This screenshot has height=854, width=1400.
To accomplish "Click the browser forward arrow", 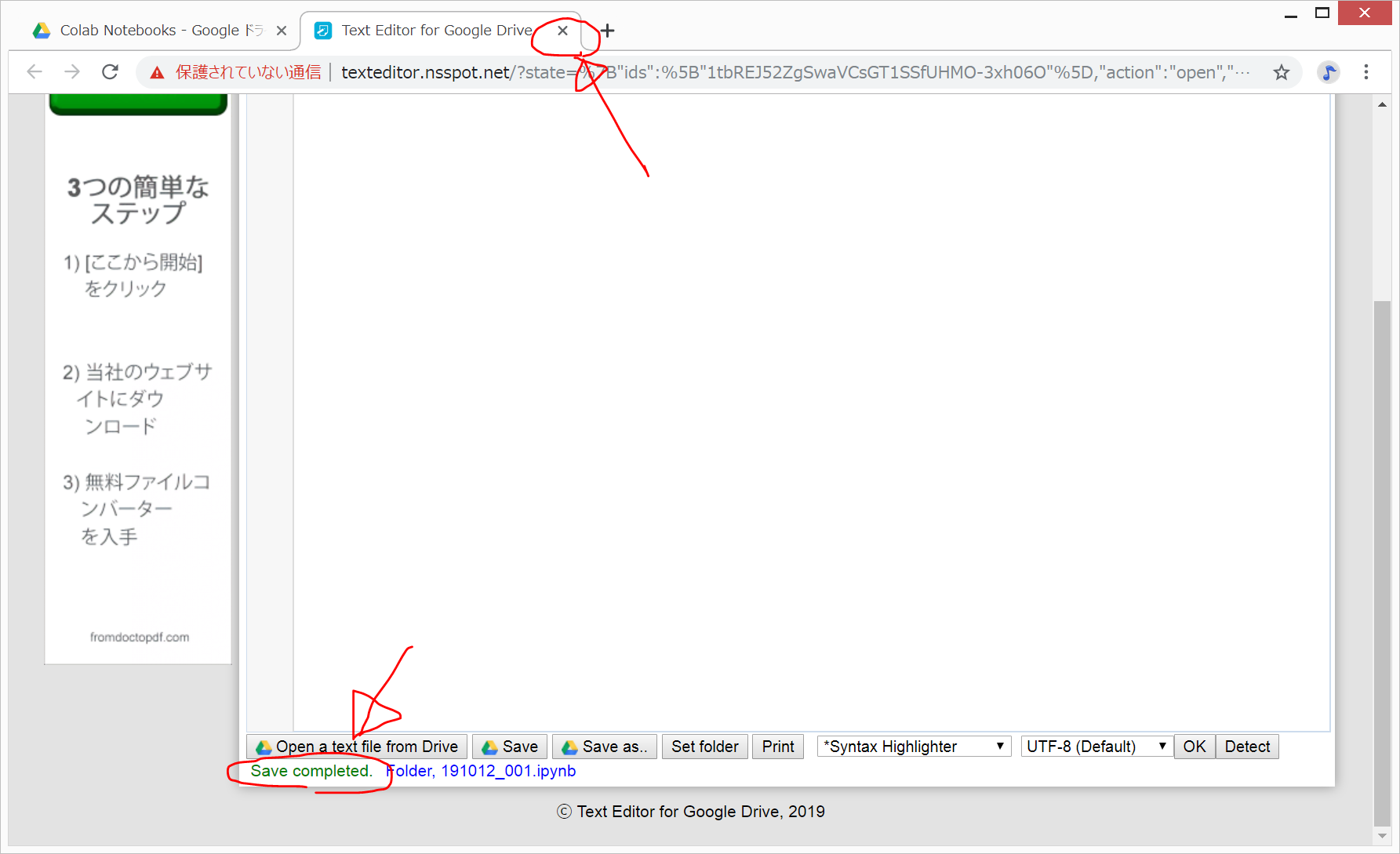I will 72,72.
